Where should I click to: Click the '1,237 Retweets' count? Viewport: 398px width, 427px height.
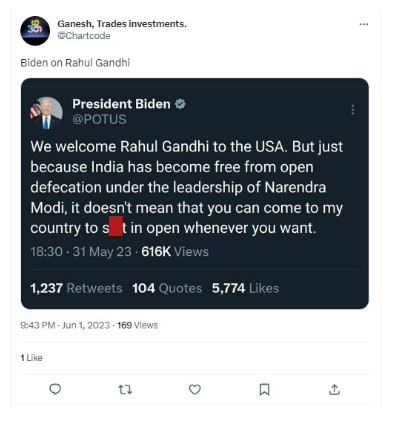coord(76,288)
